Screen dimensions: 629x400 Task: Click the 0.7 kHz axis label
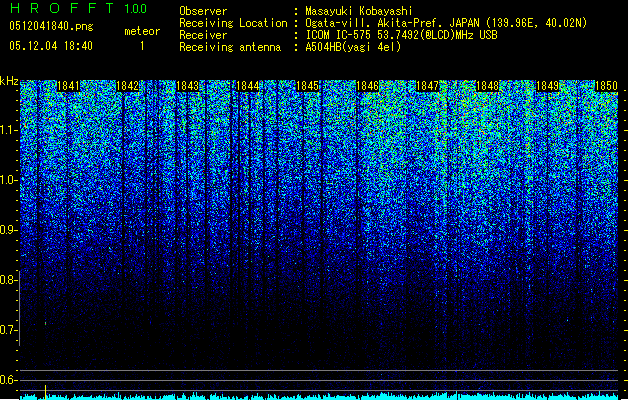click(8, 330)
